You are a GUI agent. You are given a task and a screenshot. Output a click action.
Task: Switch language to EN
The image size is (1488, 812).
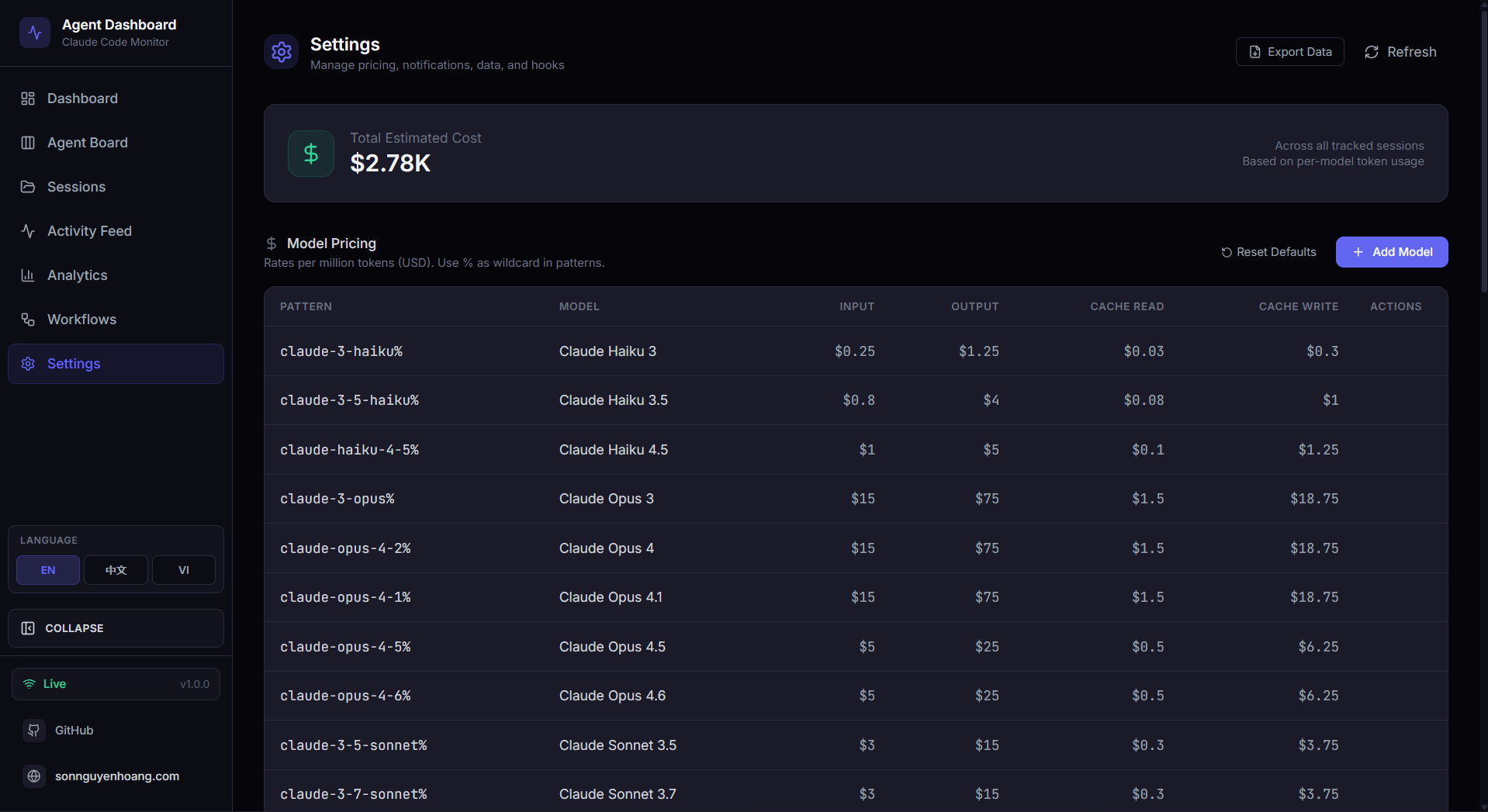click(x=47, y=570)
